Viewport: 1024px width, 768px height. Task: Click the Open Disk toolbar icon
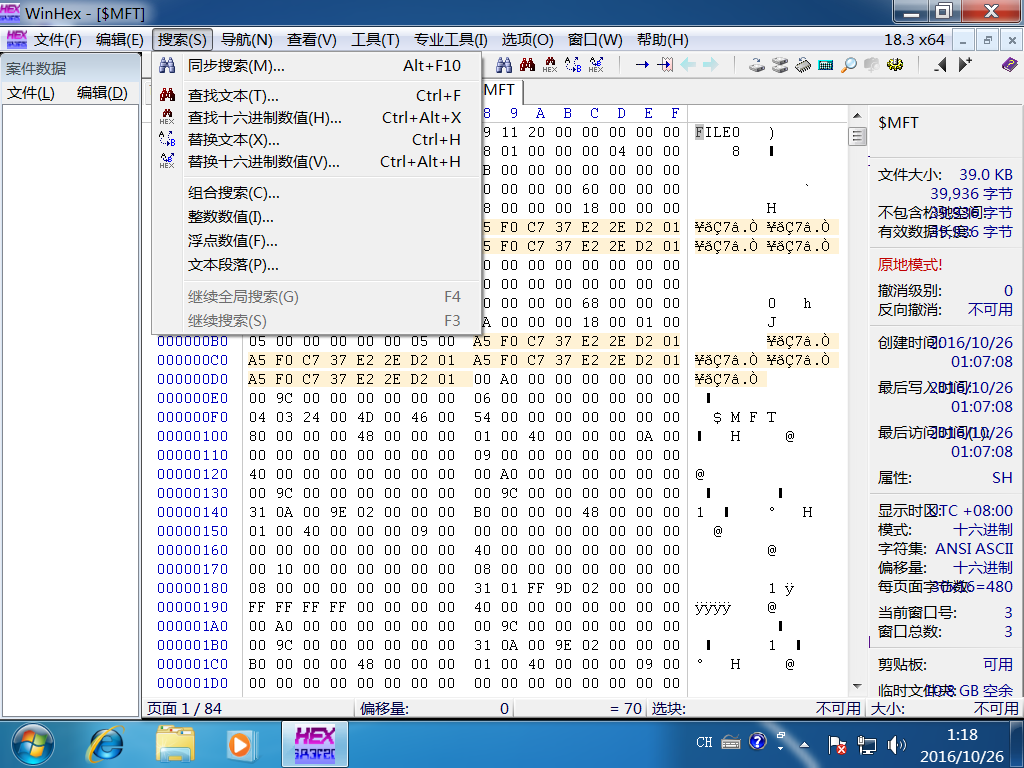756,65
